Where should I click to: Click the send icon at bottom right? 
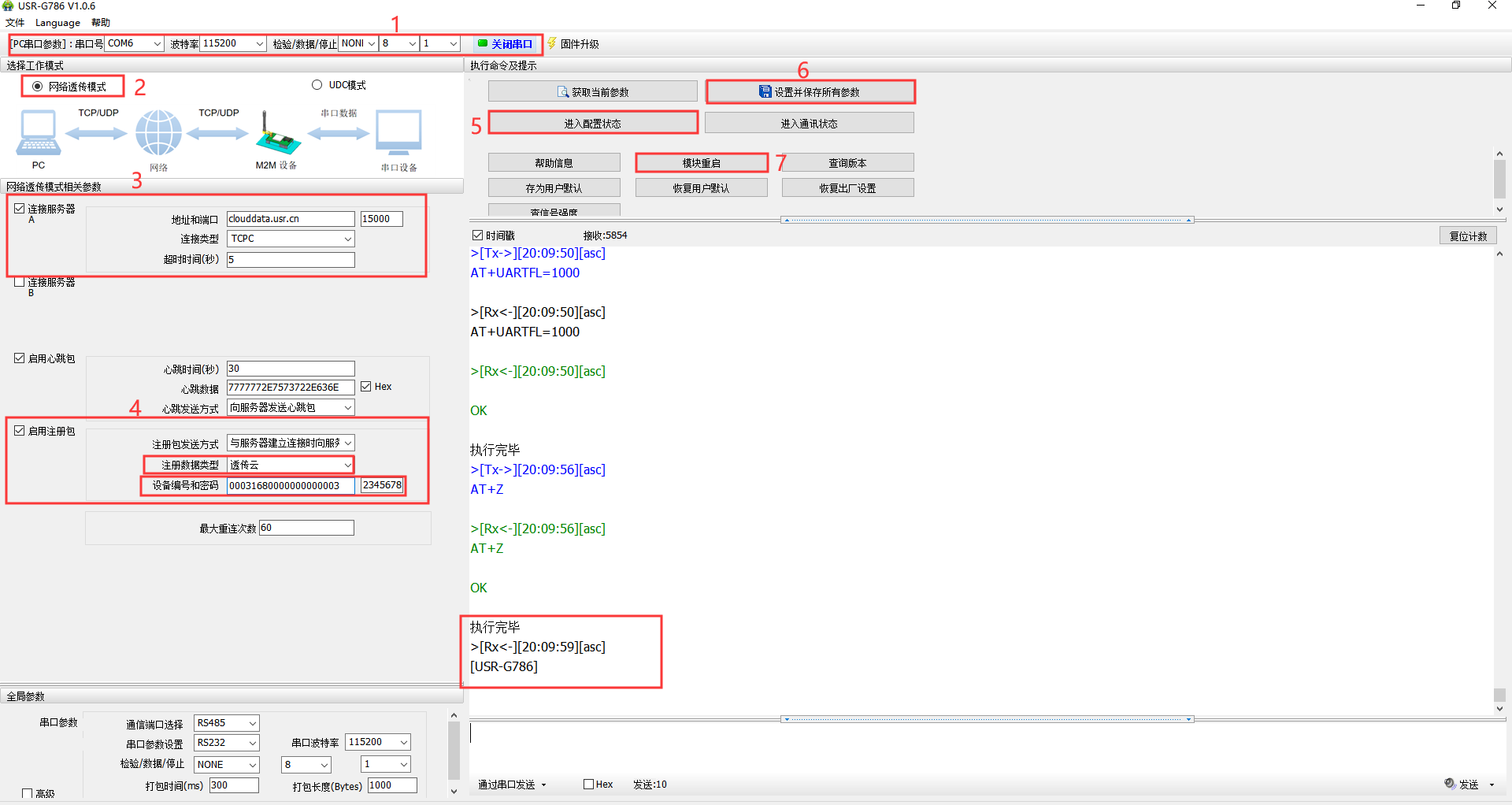click(1450, 784)
